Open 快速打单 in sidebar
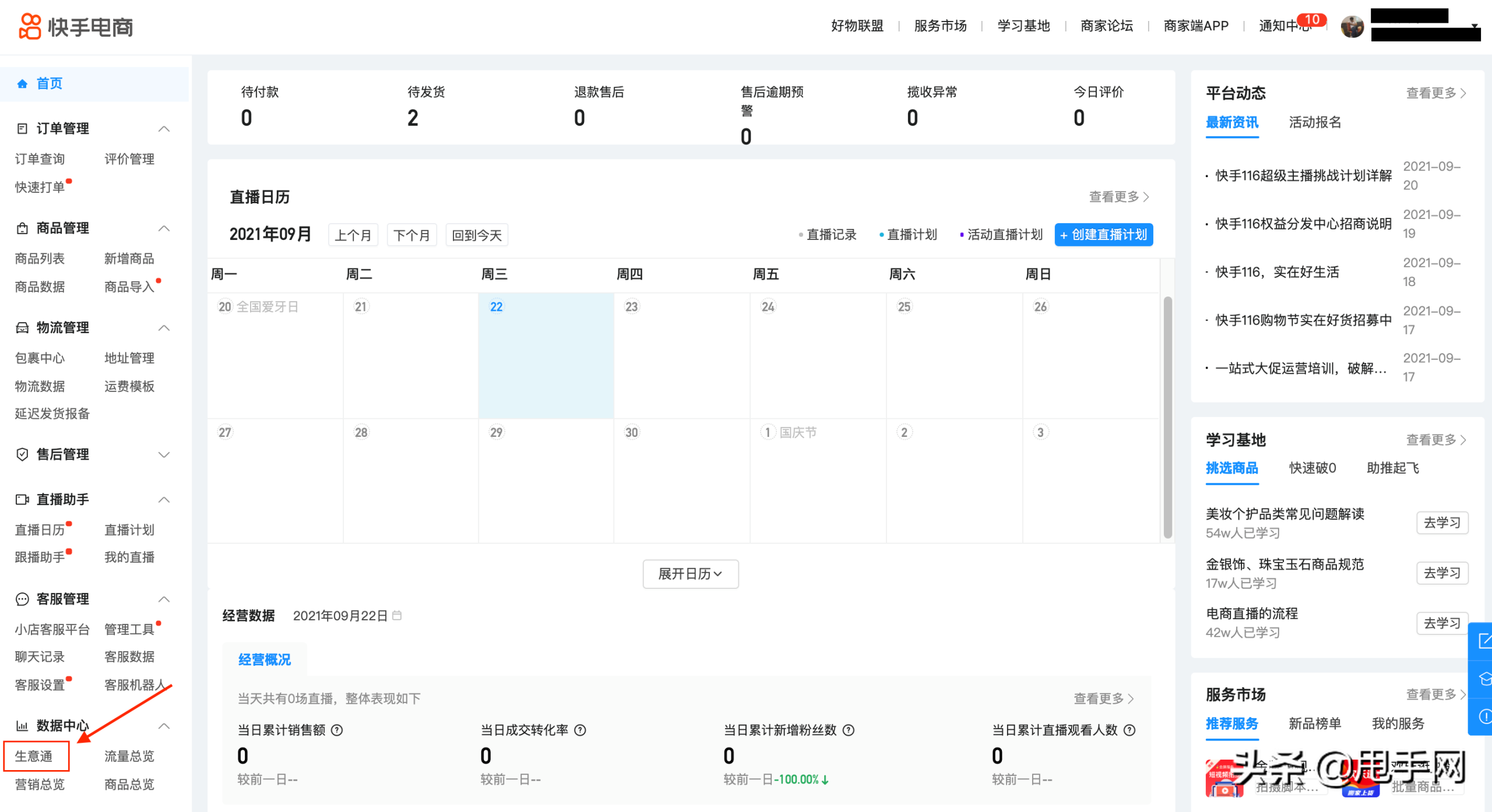Screen dimensions: 1492x812 tap(40, 187)
